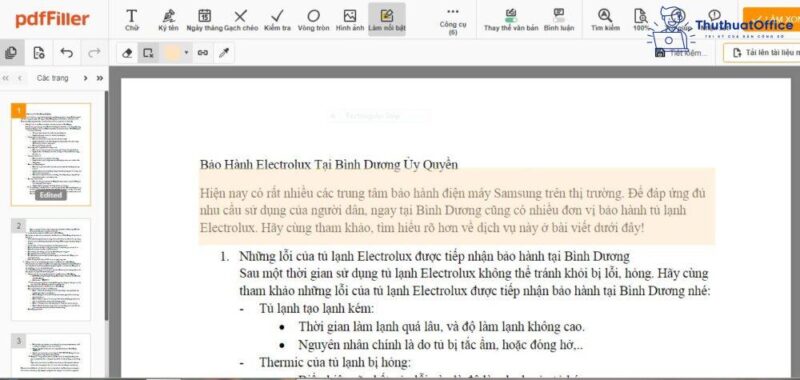800x380 pixels.
Task: Click the Edited badge on page 1 thumbnail
Action: click(51, 195)
